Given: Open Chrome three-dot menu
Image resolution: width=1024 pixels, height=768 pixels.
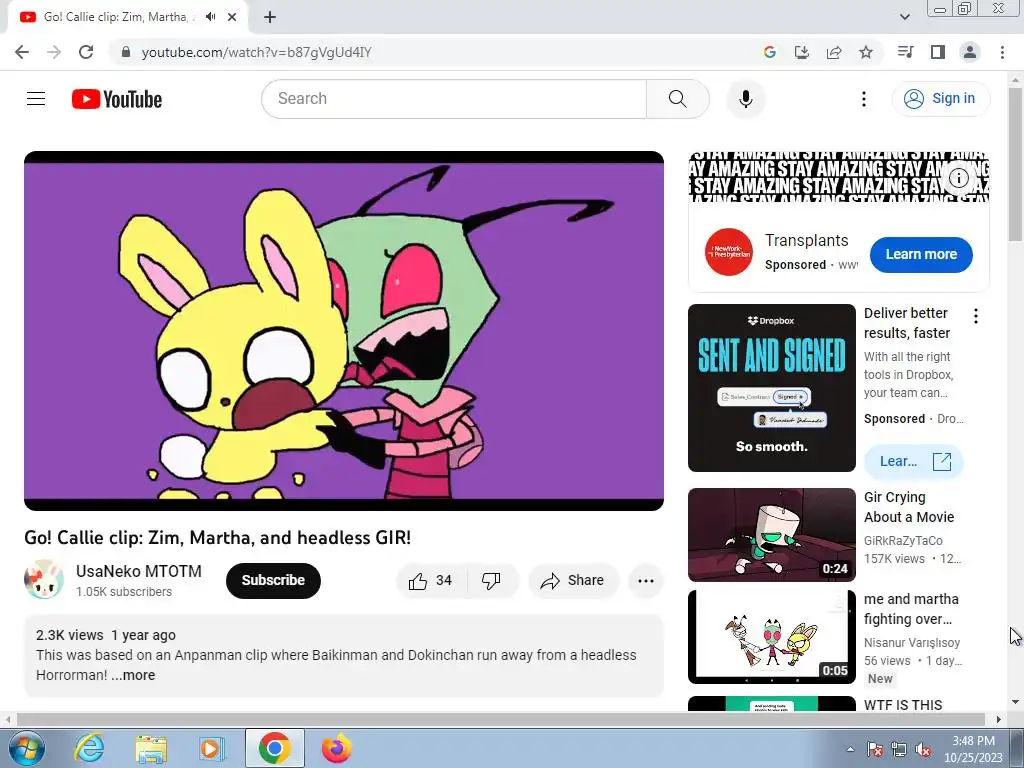Looking at the screenshot, I should click(1002, 52).
